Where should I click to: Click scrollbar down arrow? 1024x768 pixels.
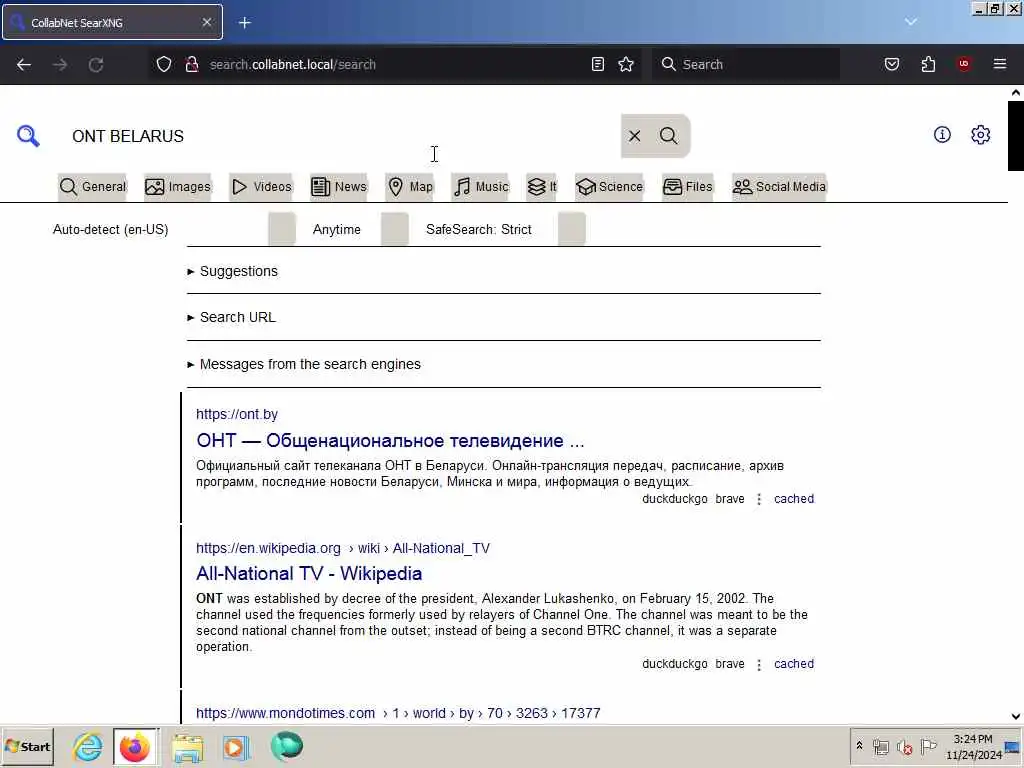point(1016,716)
